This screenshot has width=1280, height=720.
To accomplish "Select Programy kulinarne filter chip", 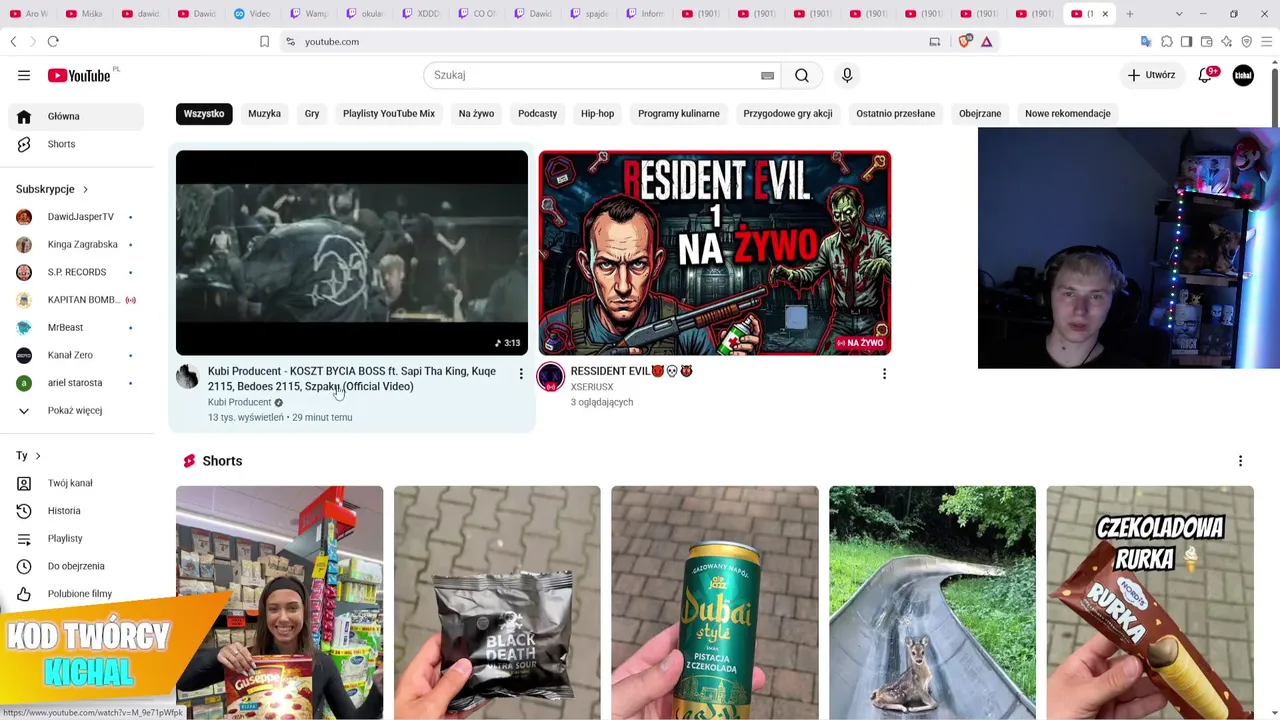I will click(x=679, y=113).
